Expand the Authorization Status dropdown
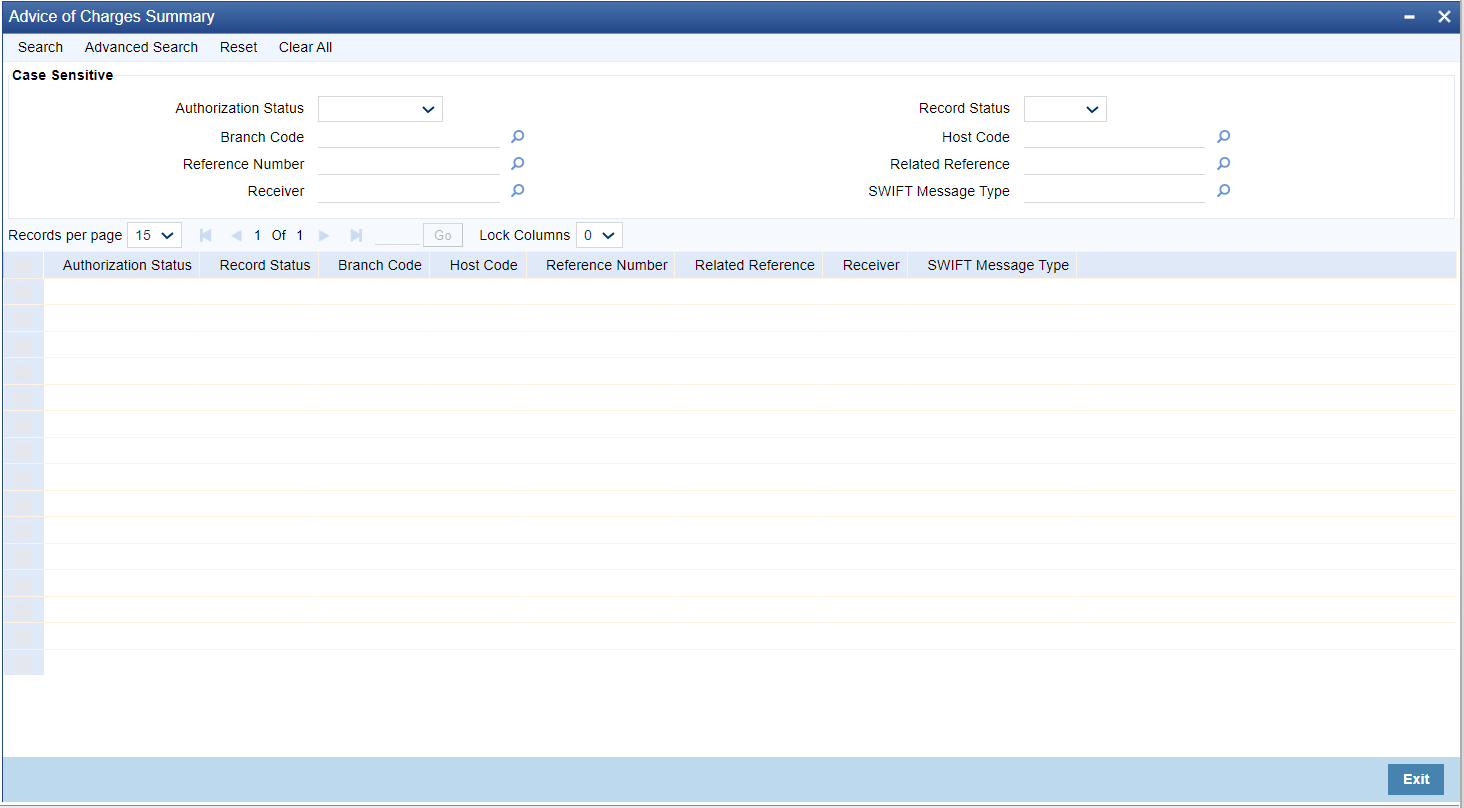Viewport: 1464px width, 808px height. [380, 109]
